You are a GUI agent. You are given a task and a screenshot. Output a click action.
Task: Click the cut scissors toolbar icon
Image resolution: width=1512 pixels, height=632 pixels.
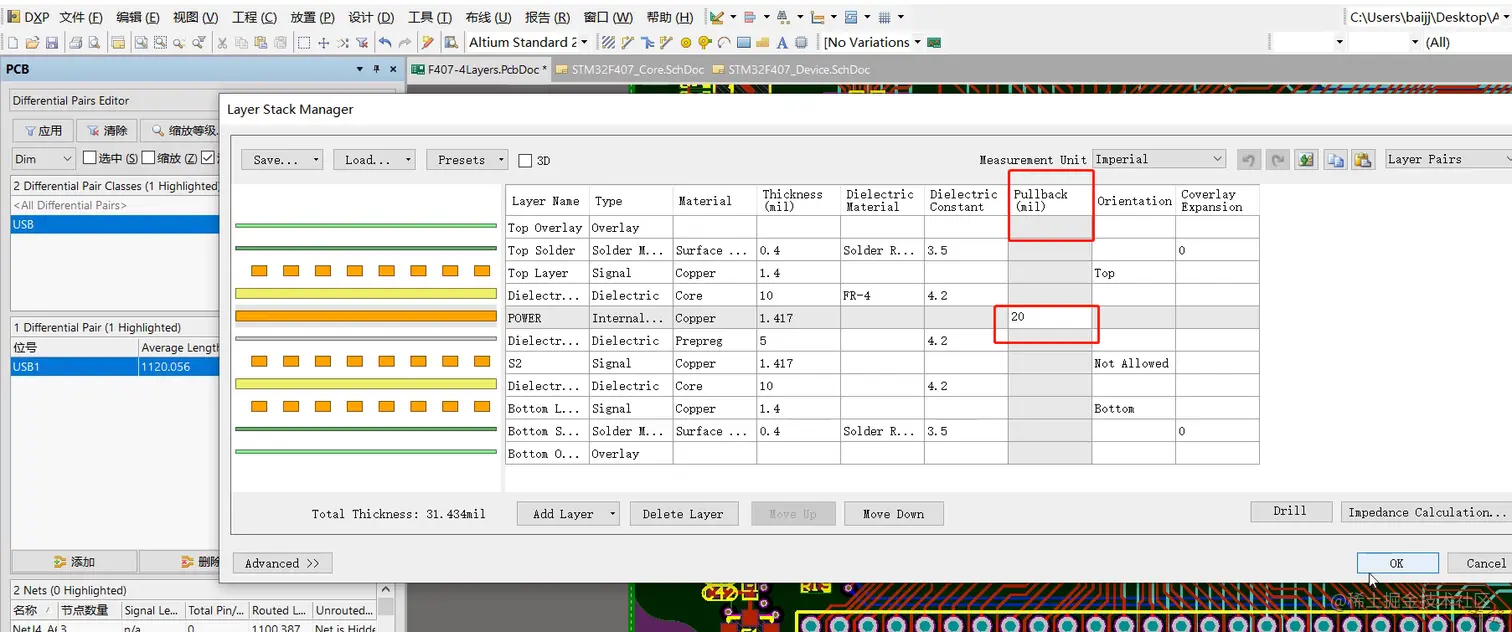tap(223, 43)
